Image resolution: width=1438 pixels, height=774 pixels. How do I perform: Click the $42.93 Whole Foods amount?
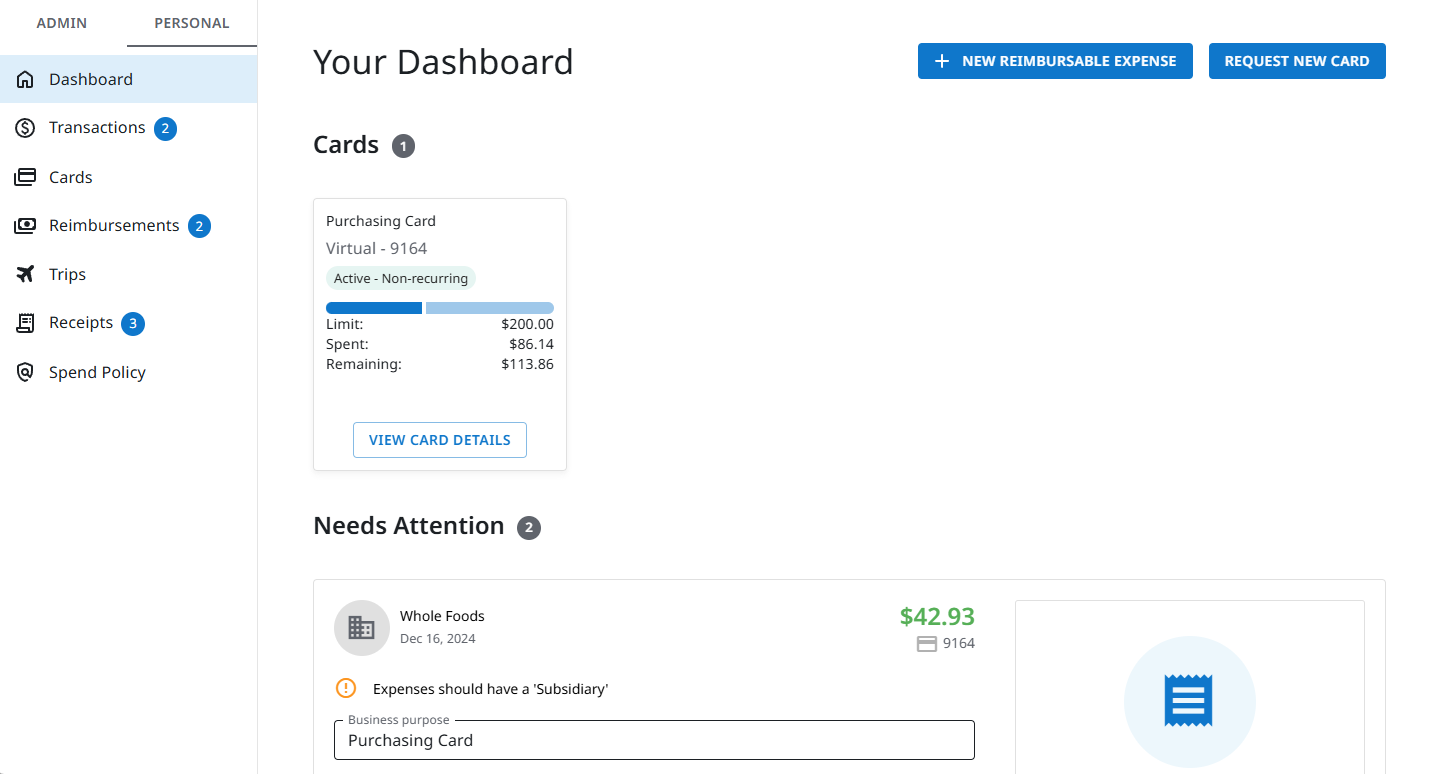pos(936,617)
